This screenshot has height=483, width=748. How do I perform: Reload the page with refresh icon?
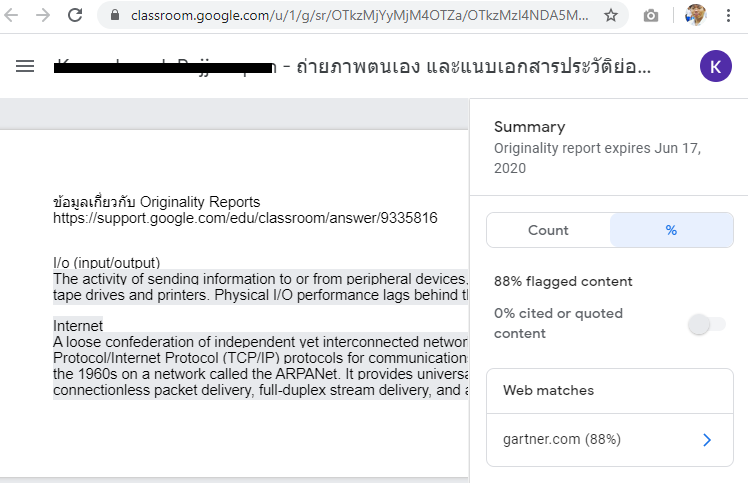pos(75,15)
